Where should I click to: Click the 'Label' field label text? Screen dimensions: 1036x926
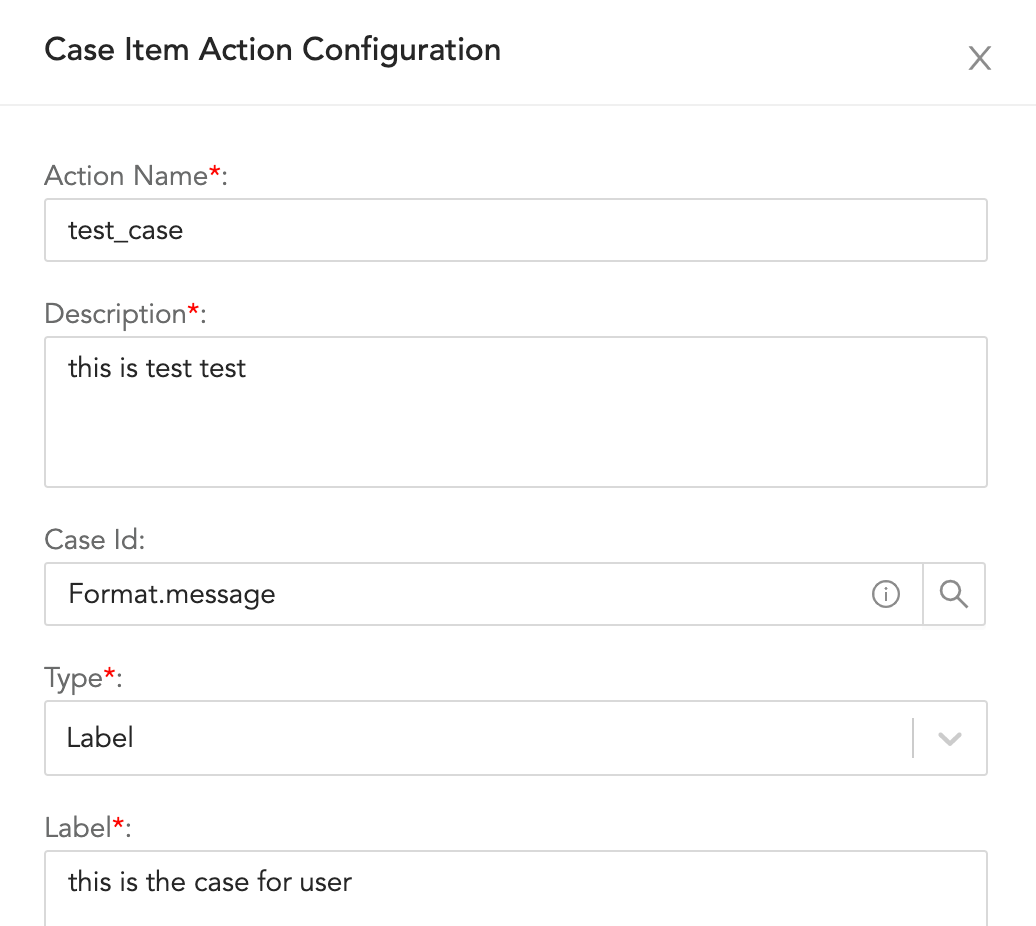77,827
